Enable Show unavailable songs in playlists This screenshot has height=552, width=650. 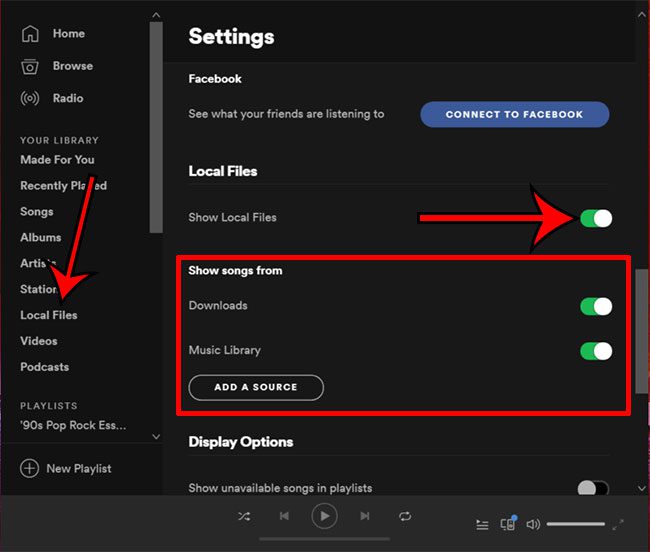(x=593, y=488)
